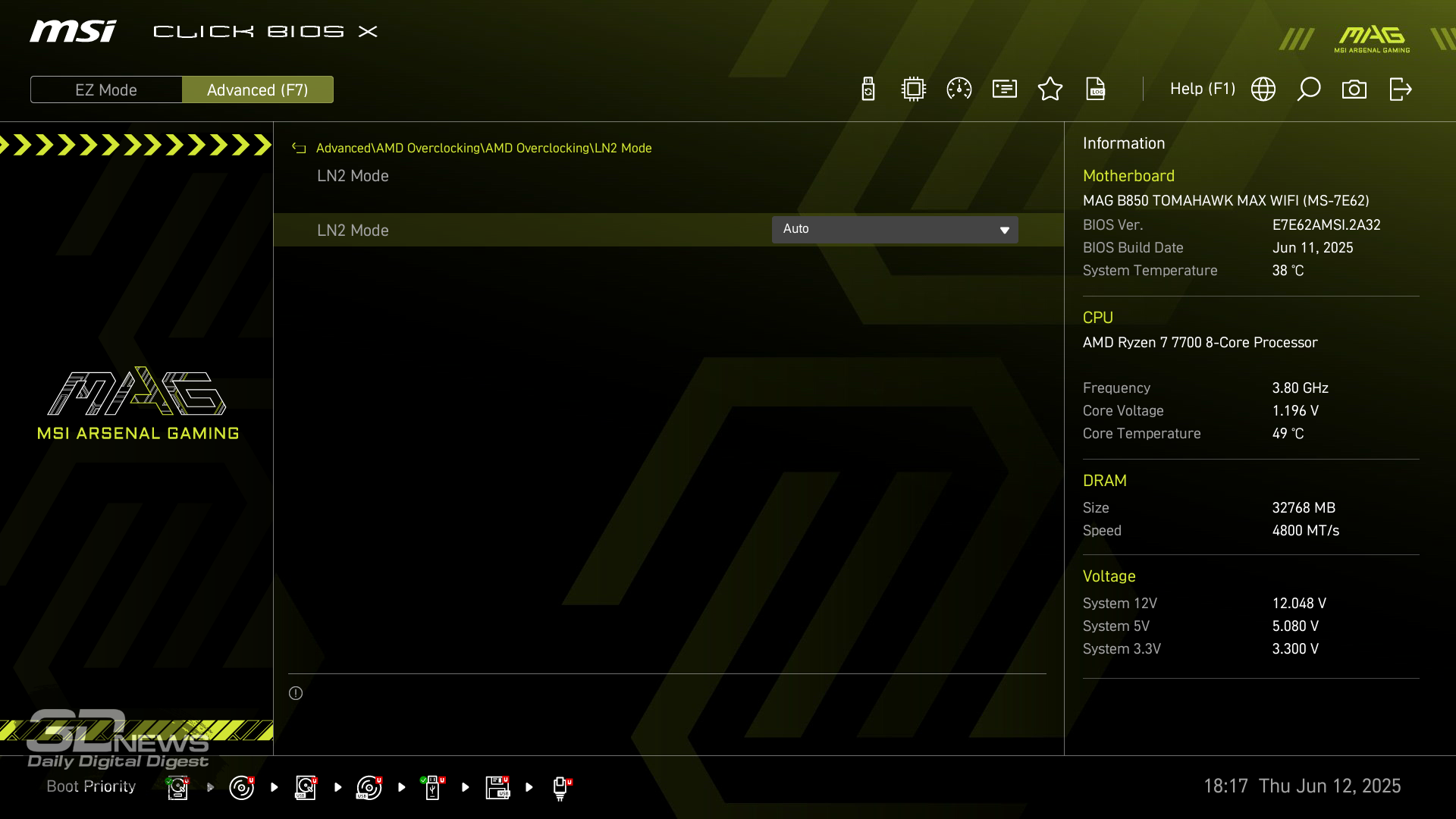Click the Information panel title

[x=1123, y=143]
